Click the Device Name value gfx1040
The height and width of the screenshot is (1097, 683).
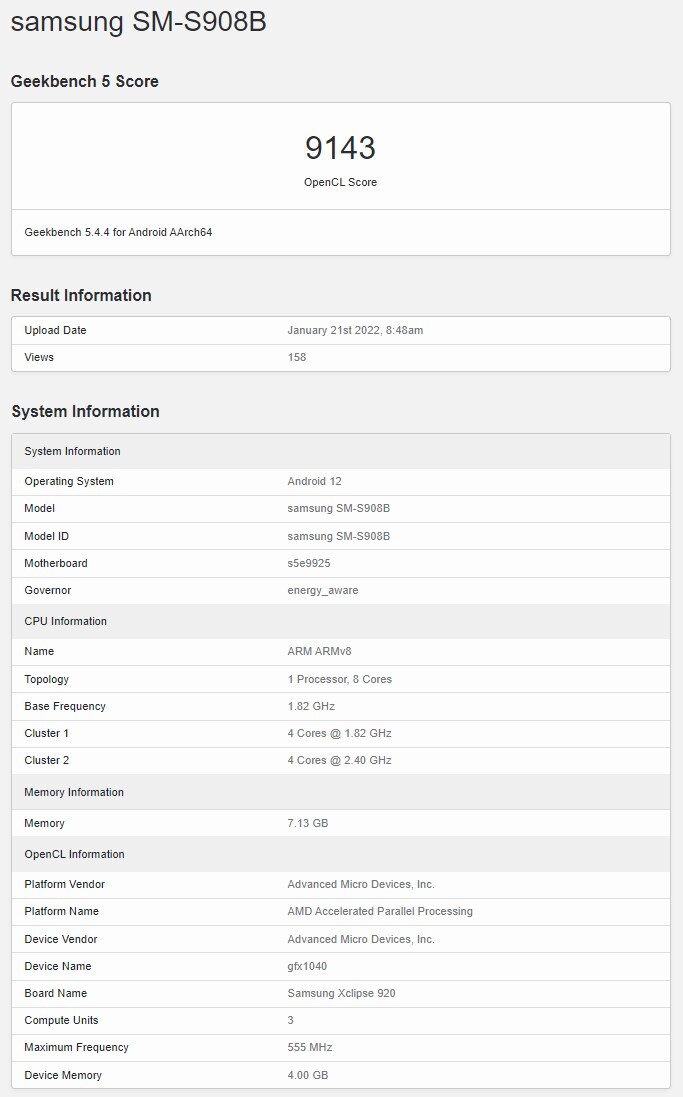coord(307,966)
